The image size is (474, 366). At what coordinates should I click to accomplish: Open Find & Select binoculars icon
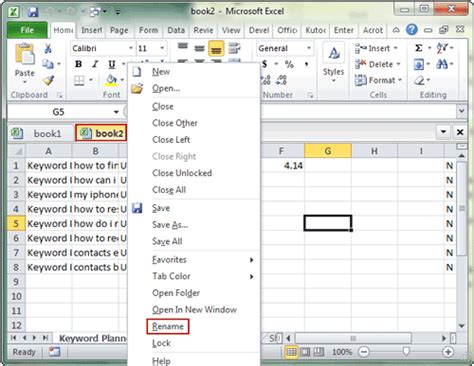(442, 64)
